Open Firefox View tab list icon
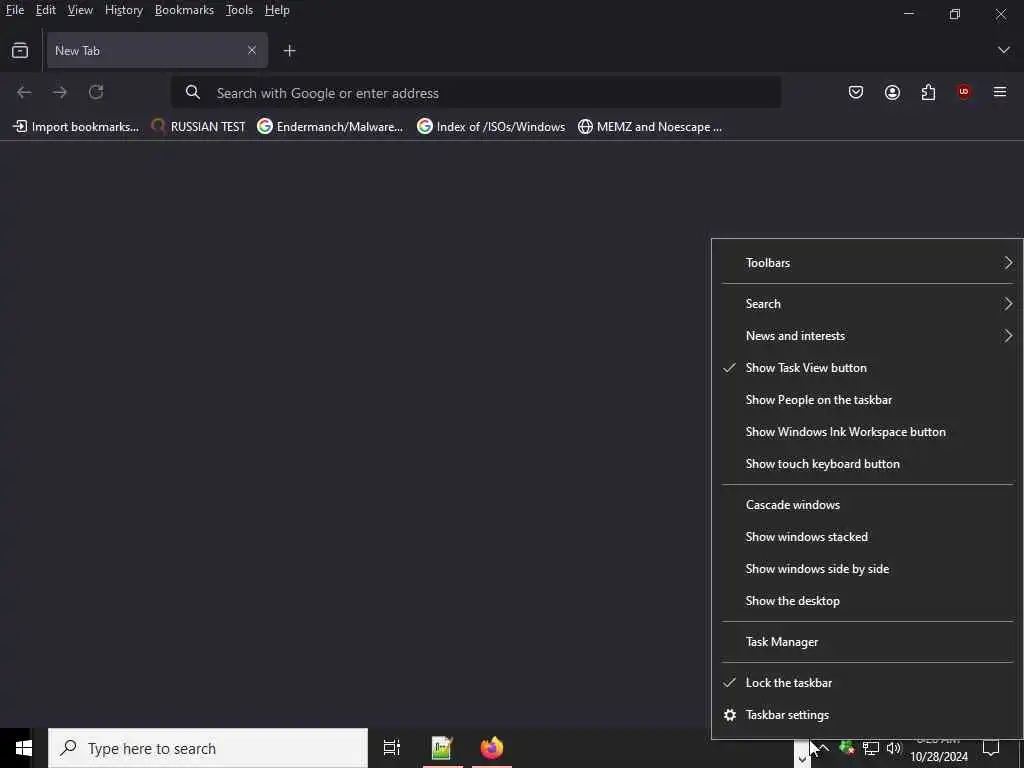The image size is (1024, 768). (20, 50)
